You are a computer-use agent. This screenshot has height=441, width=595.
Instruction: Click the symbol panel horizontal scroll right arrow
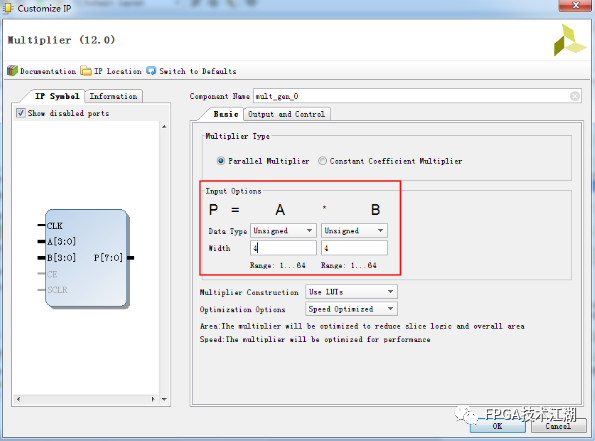pos(153,399)
